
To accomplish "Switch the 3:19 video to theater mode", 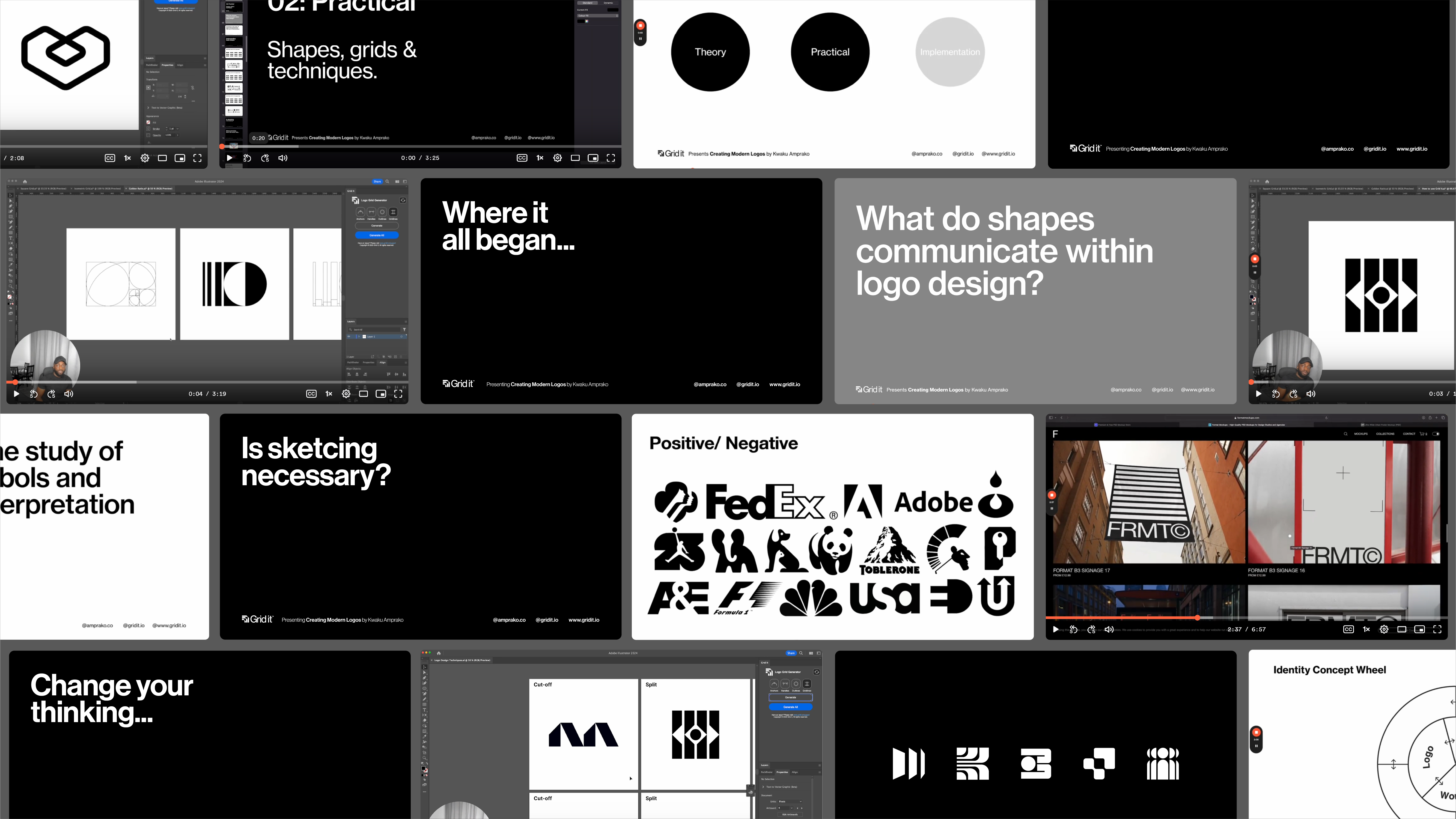I will pos(364,394).
